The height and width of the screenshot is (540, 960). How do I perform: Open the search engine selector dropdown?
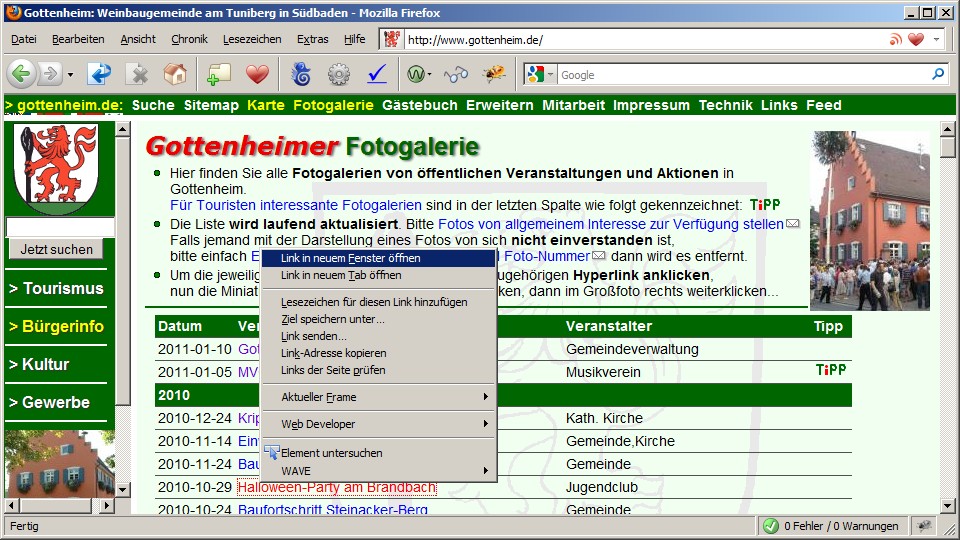tap(540, 74)
